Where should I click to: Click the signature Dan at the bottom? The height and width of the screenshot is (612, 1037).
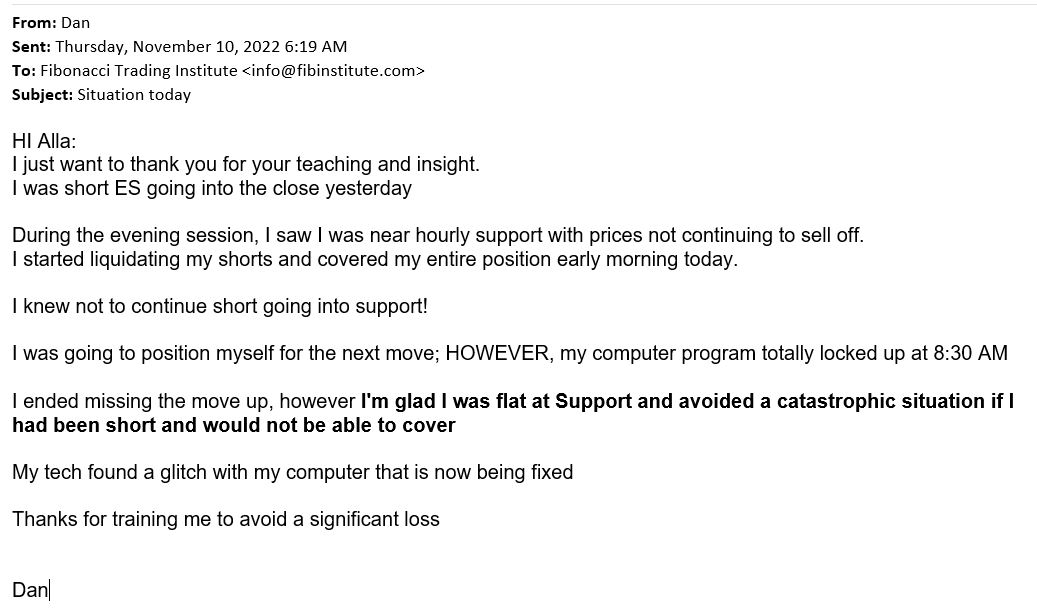pyautogui.click(x=30, y=590)
